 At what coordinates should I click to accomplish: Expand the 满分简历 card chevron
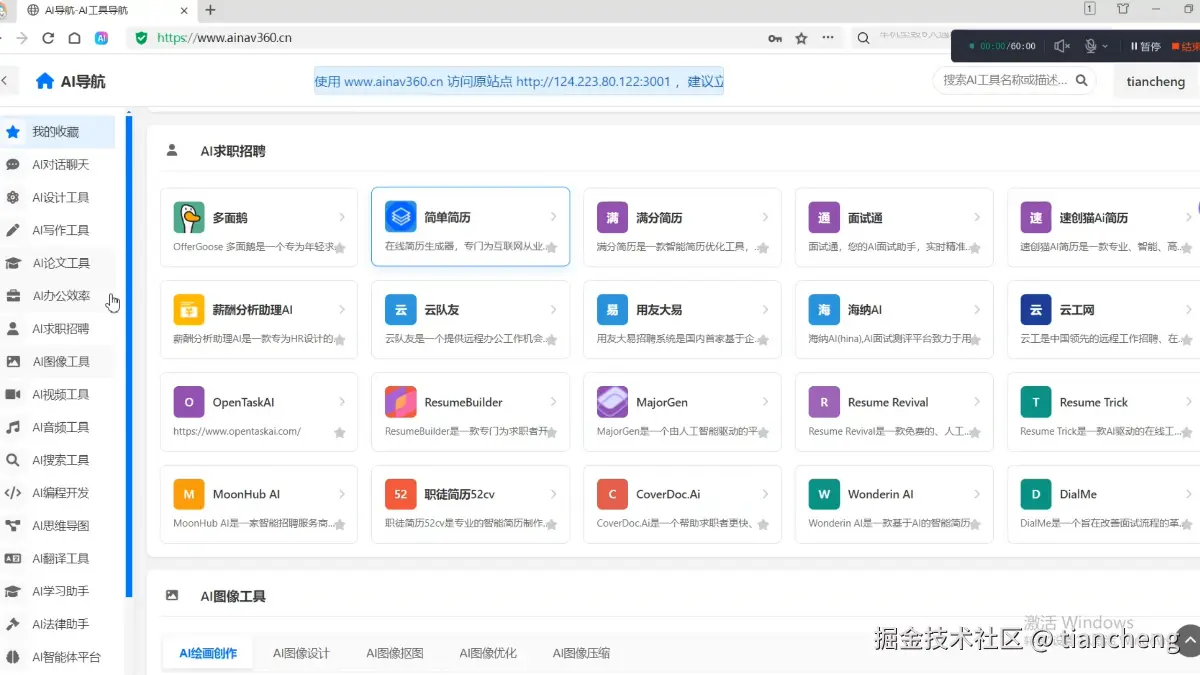(x=765, y=217)
